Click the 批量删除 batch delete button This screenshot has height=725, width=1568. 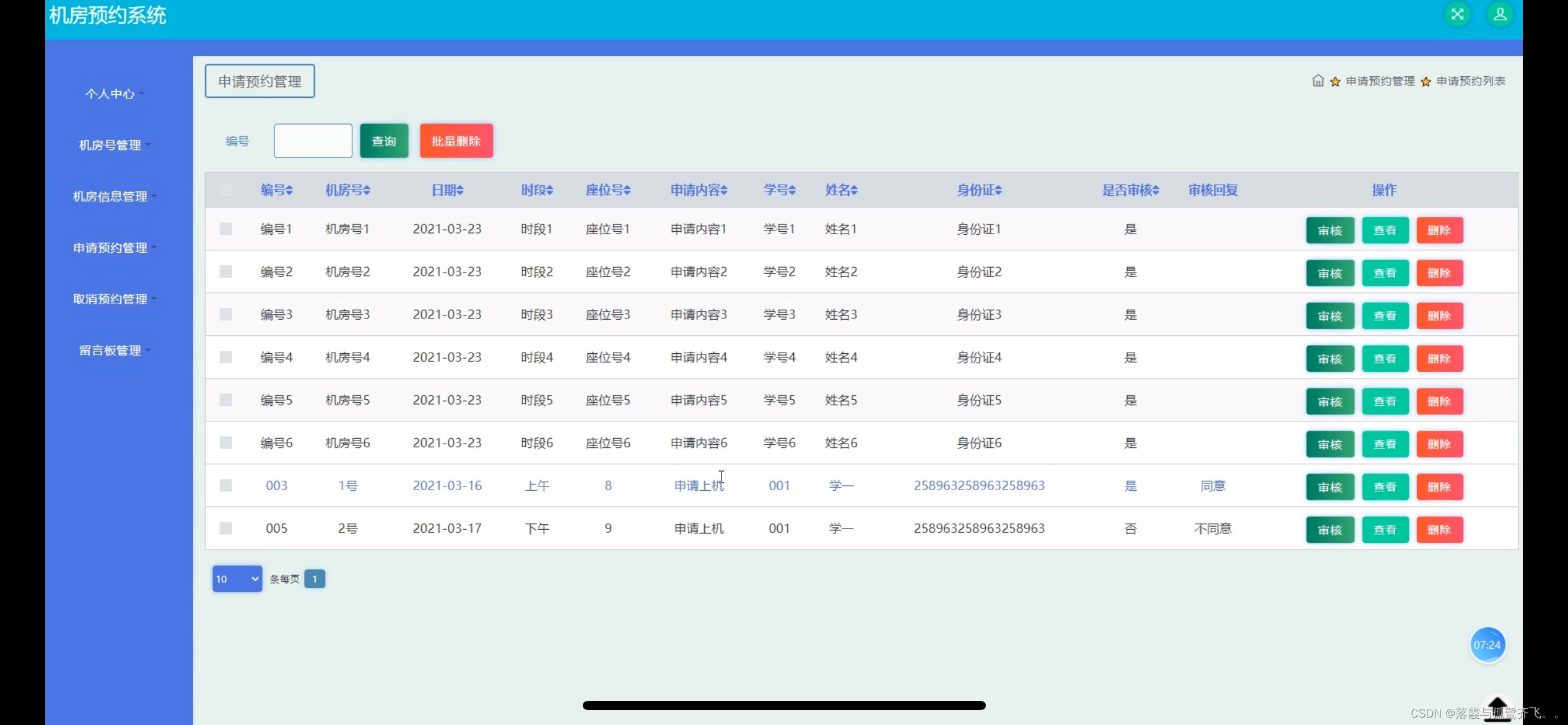(x=456, y=141)
